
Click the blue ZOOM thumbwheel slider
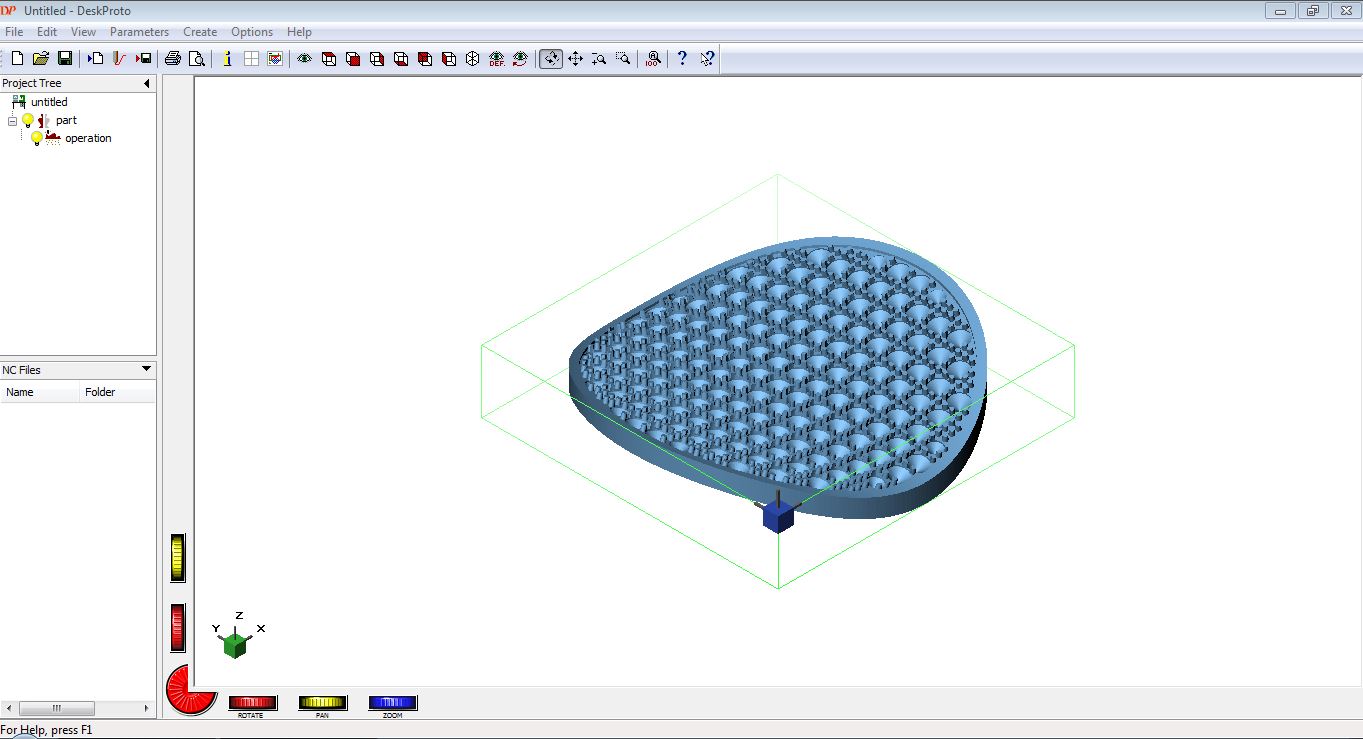pos(393,703)
